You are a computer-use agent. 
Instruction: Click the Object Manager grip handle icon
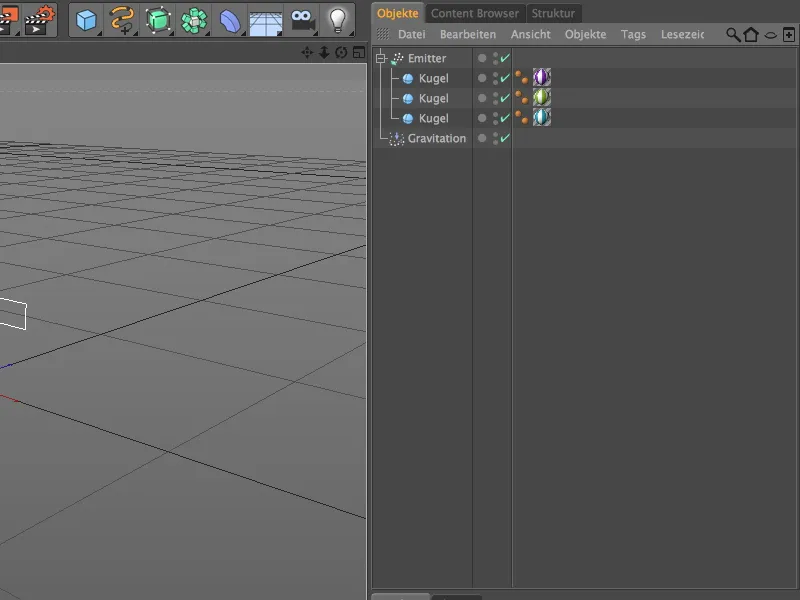[x=383, y=34]
